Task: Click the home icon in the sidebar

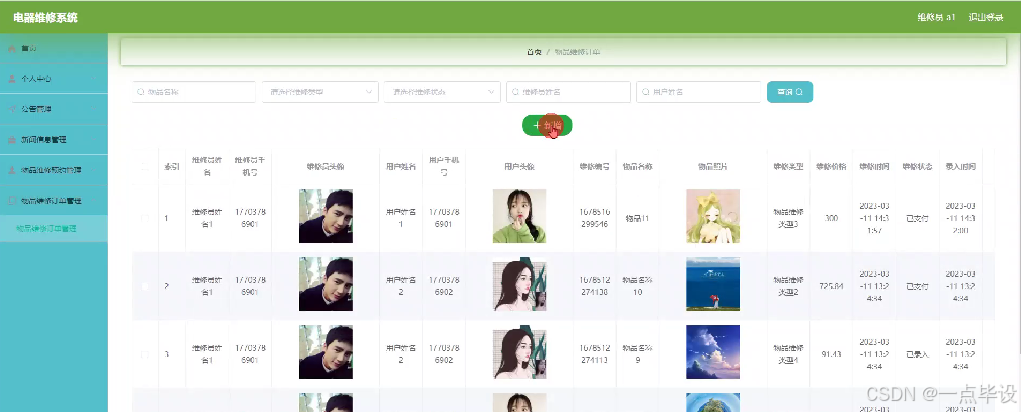Action: pyautogui.click(x=11, y=49)
